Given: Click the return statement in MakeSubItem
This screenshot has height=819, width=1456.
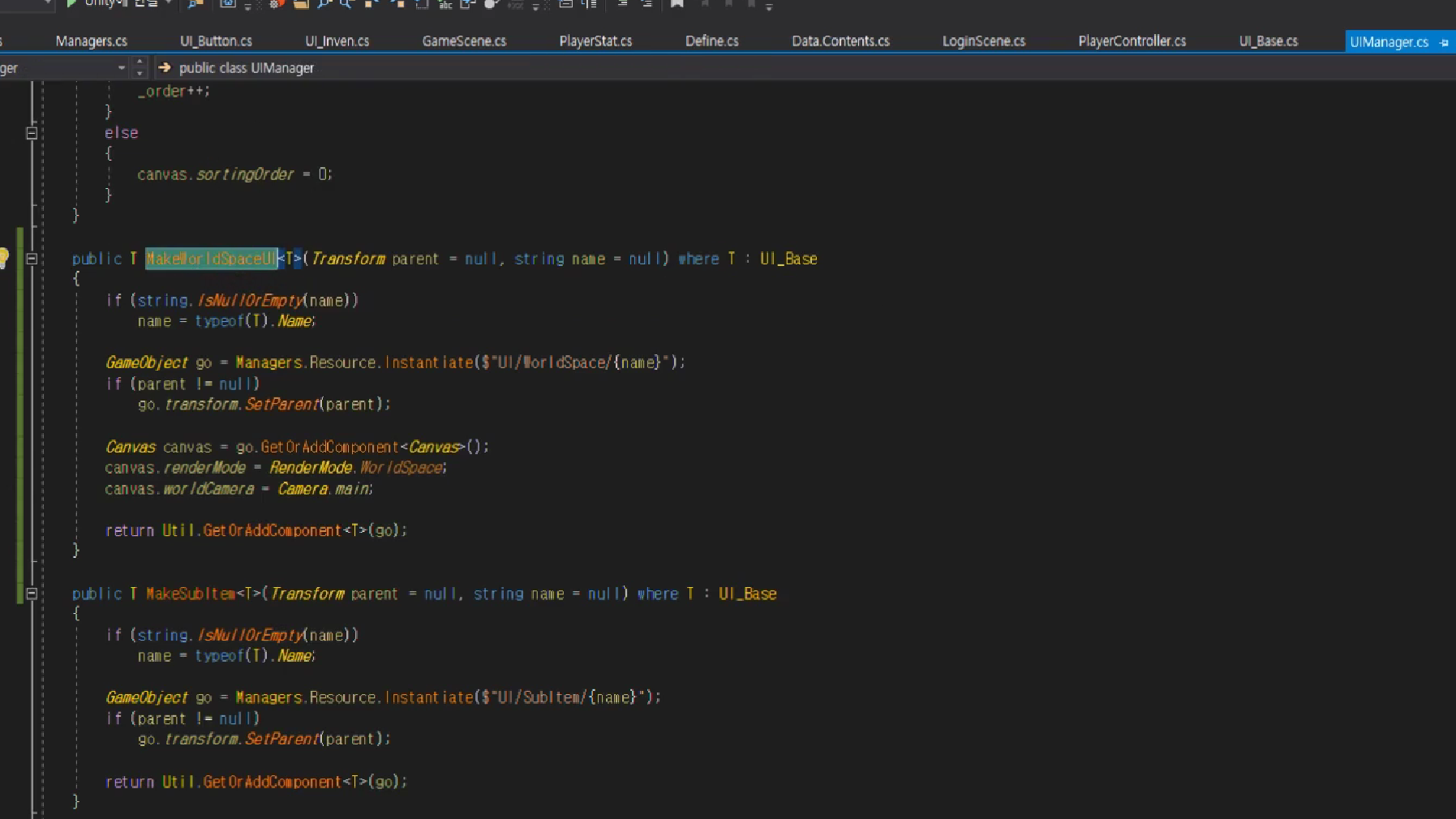Looking at the screenshot, I should tap(256, 782).
